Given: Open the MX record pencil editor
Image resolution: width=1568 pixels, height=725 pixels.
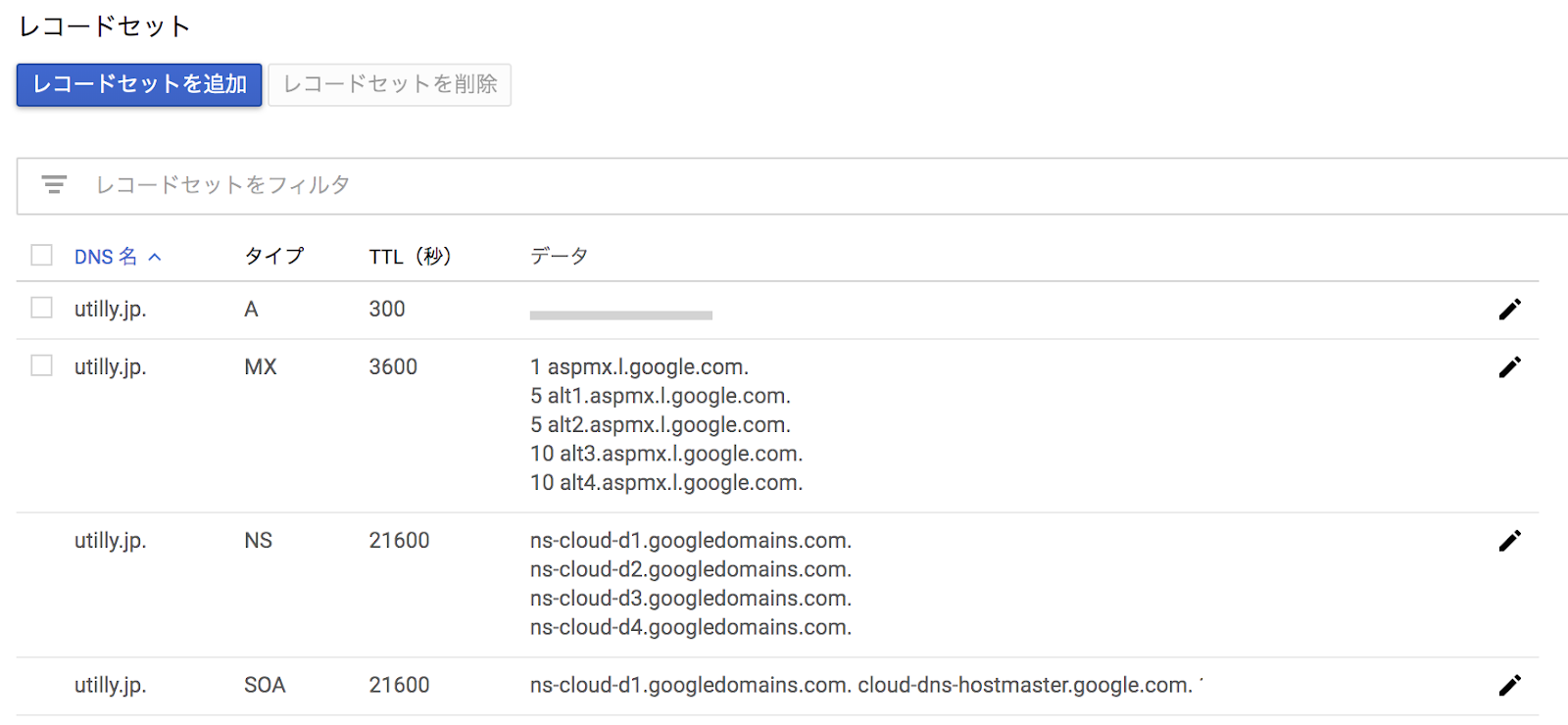Looking at the screenshot, I should pyautogui.click(x=1509, y=367).
